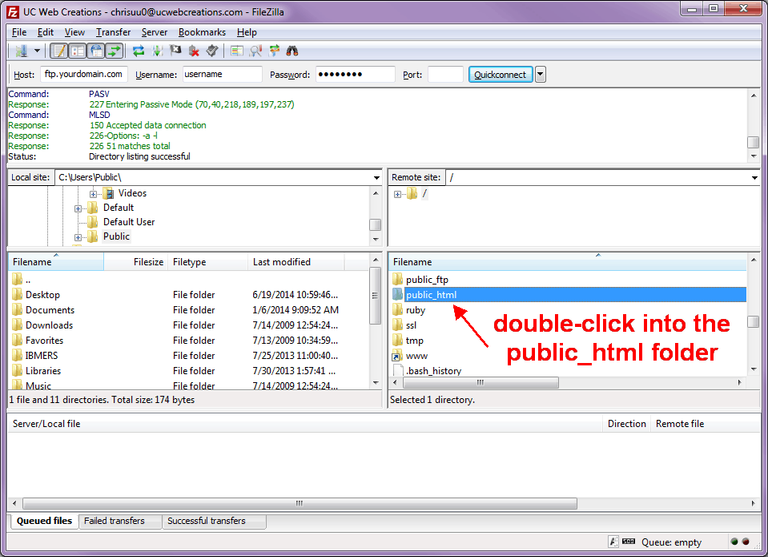
Task: Click the Quickconnect button
Action: tap(500, 74)
